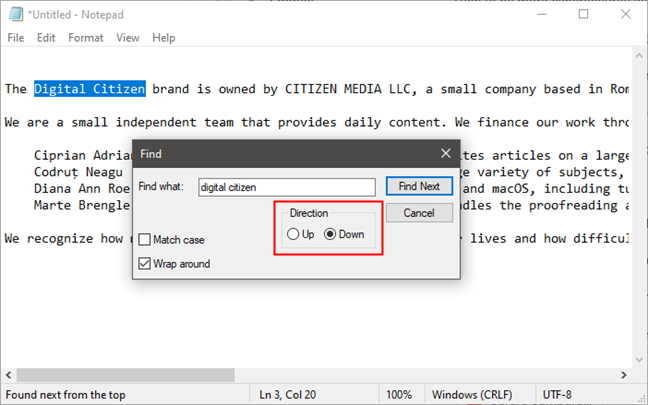Maximize the Notepad window

coord(584,14)
